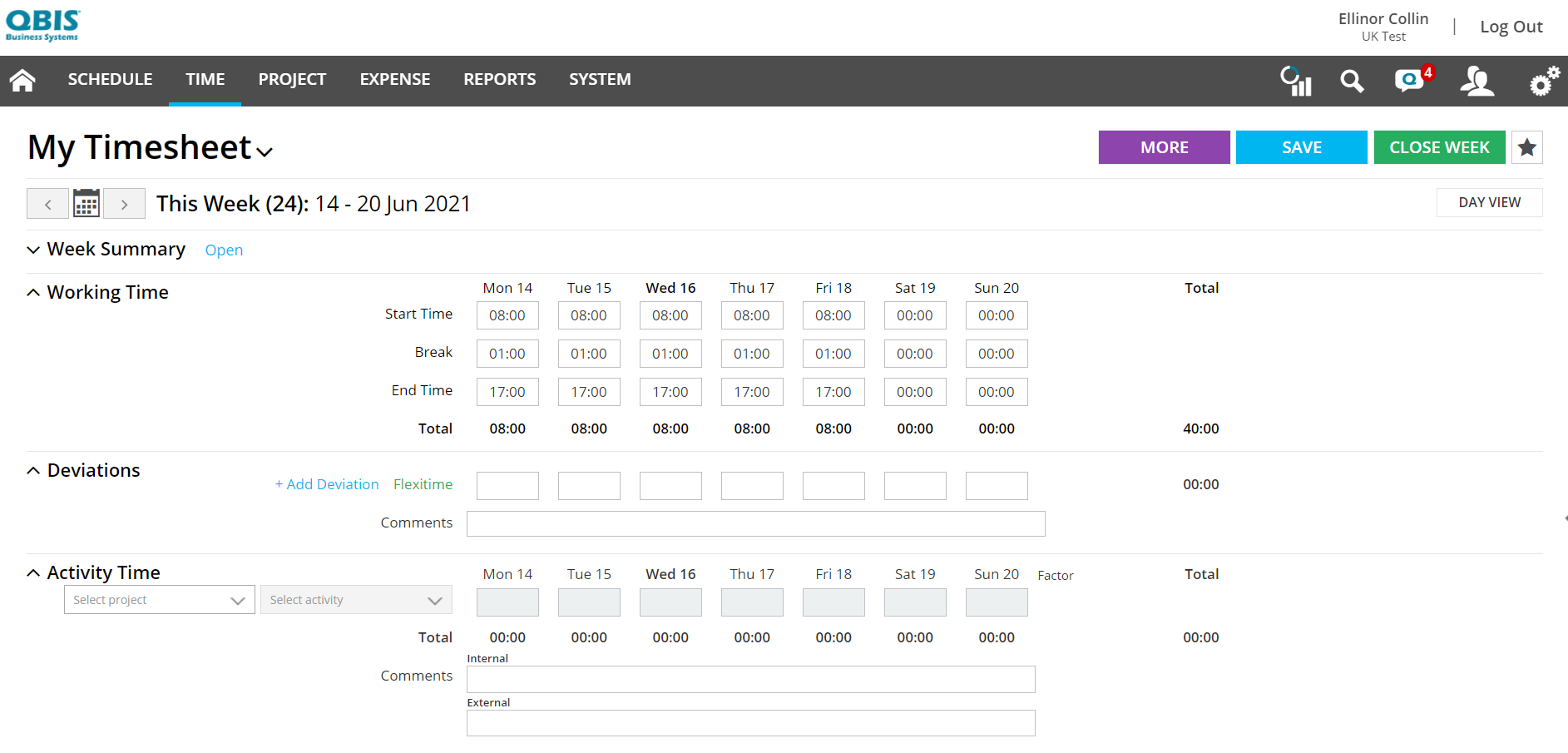Image resolution: width=1568 pixels, height=753 pixels.
Task: Click Monday's Start Time input field
Action: [x=507, y=315]
